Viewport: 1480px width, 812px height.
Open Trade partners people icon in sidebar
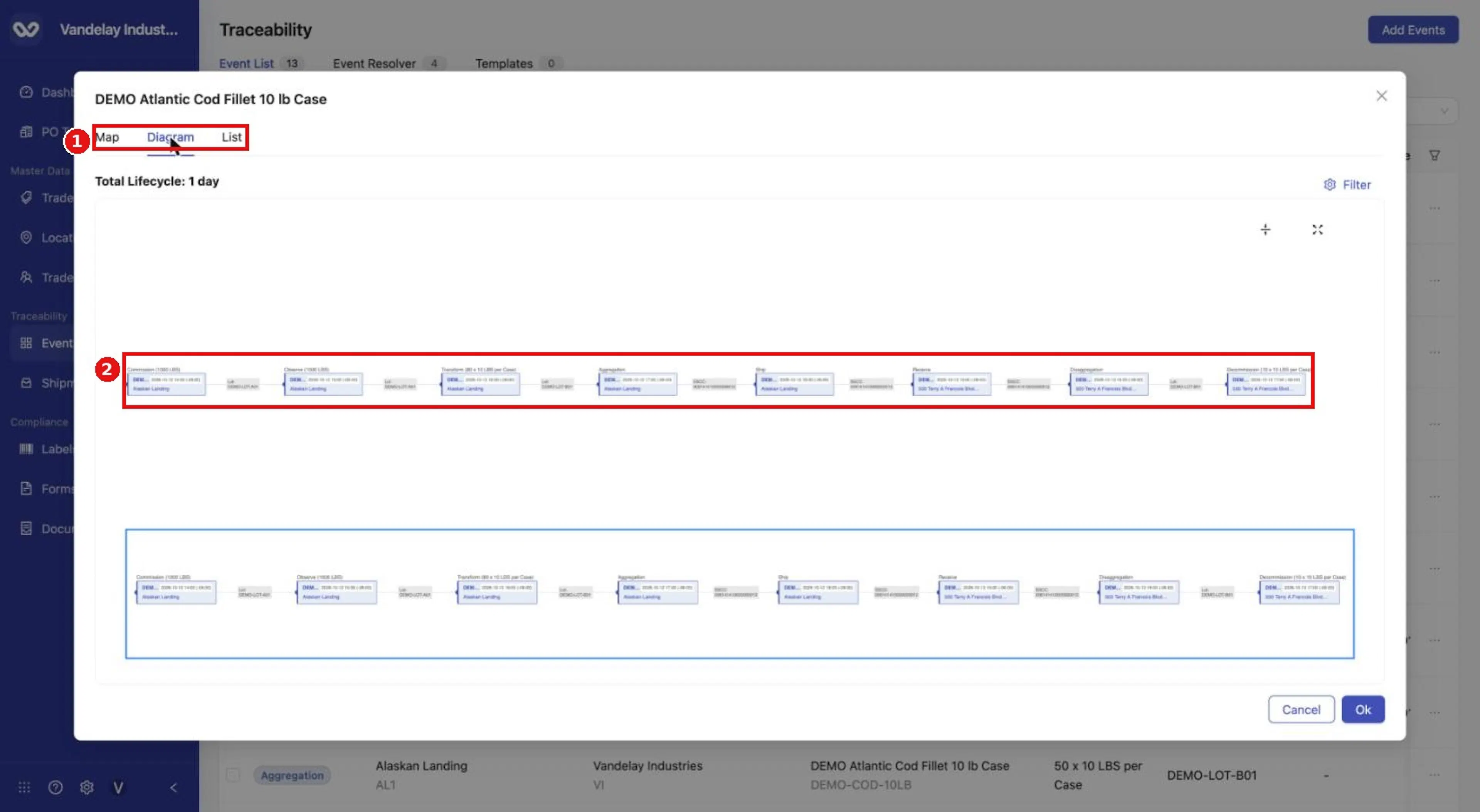click(x=26, y=277)
